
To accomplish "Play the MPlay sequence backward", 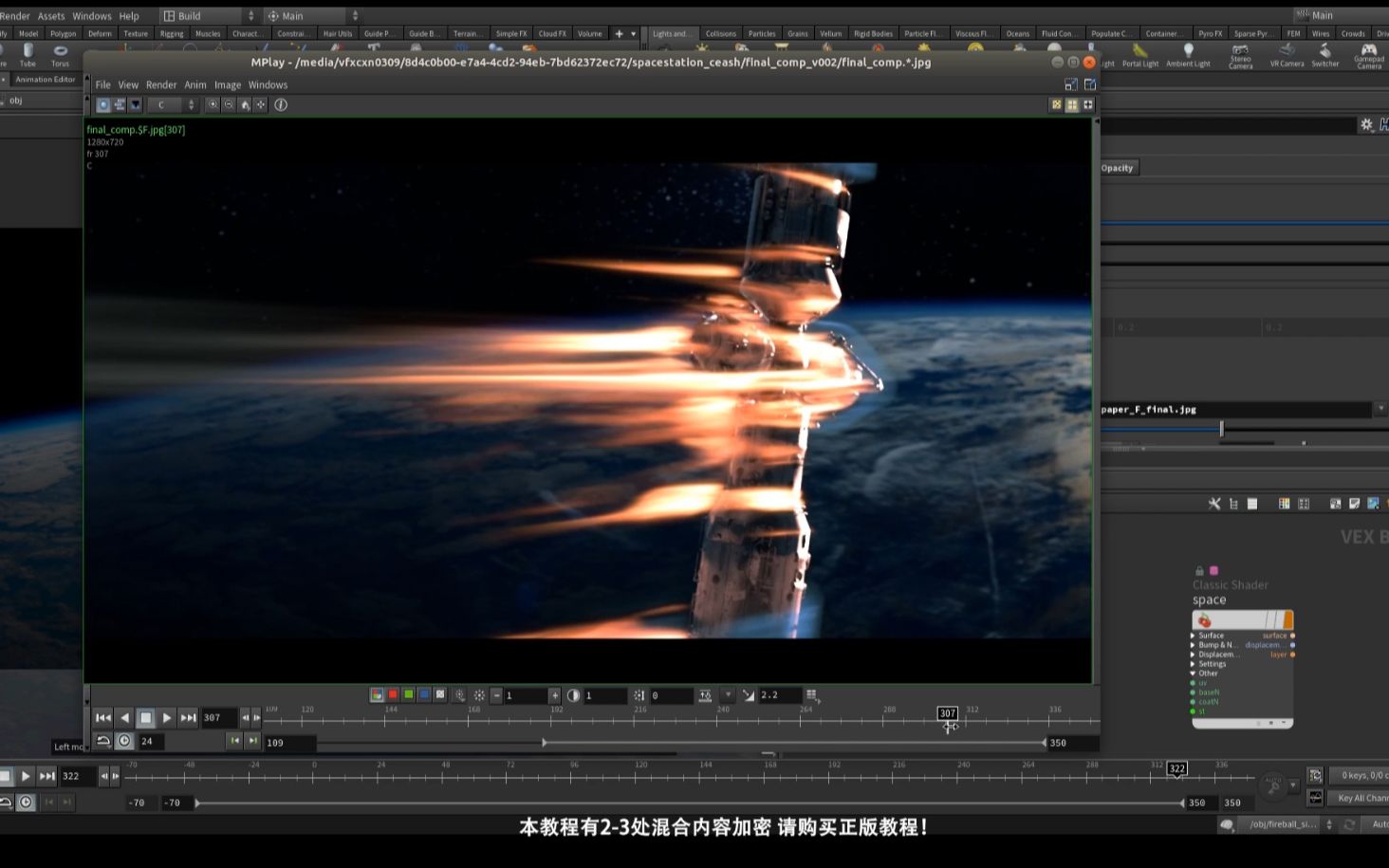I will (x=124, y=718).
